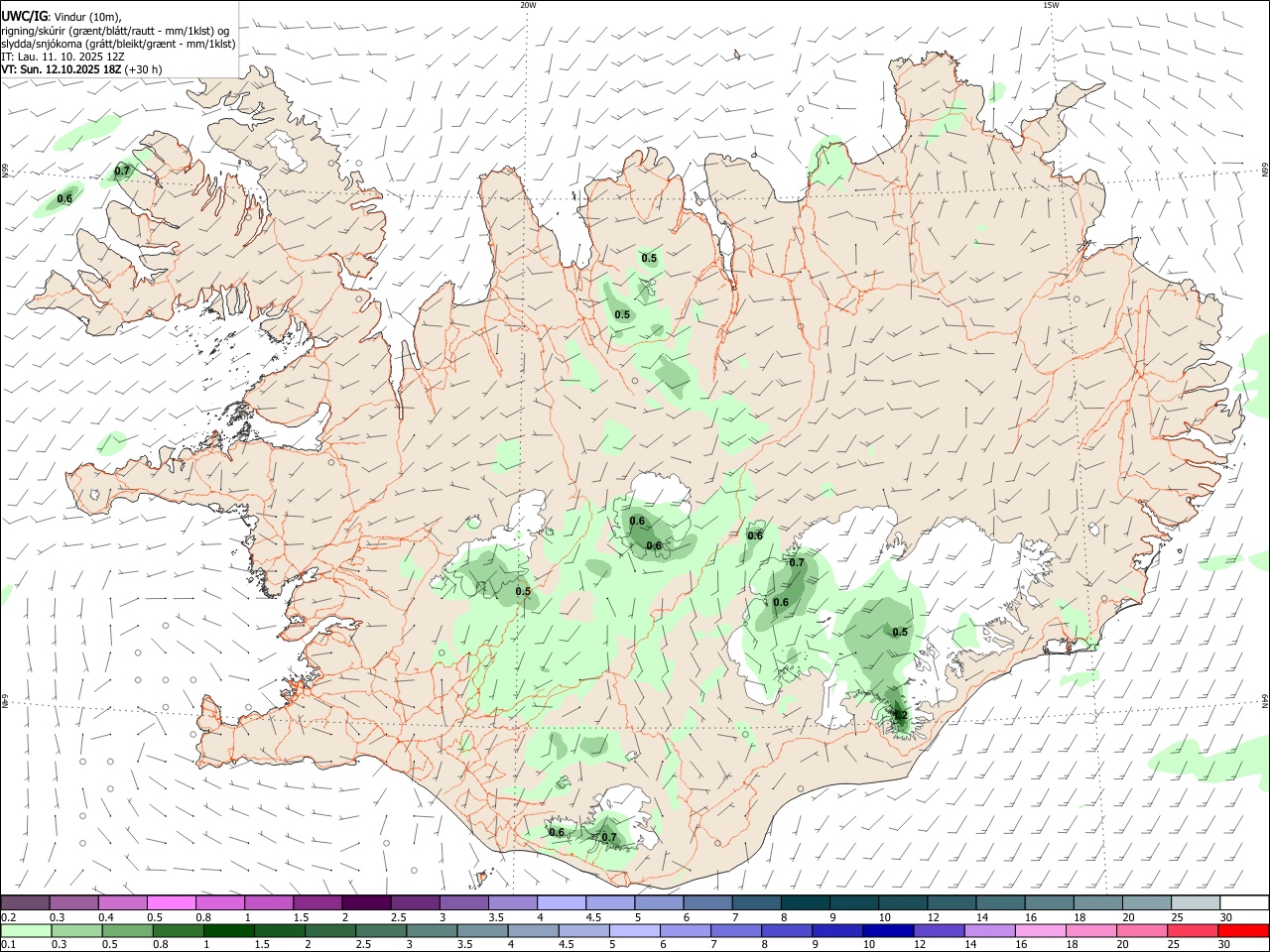The width and height of the screenshot is (1270, 952).
Task: Click the '0.5' value by the western Langjökull glacier
Action: coord(523,591)
